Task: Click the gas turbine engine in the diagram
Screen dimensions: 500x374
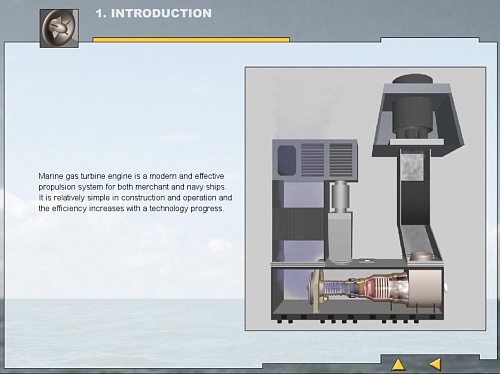Action: (x=358, y=290)
